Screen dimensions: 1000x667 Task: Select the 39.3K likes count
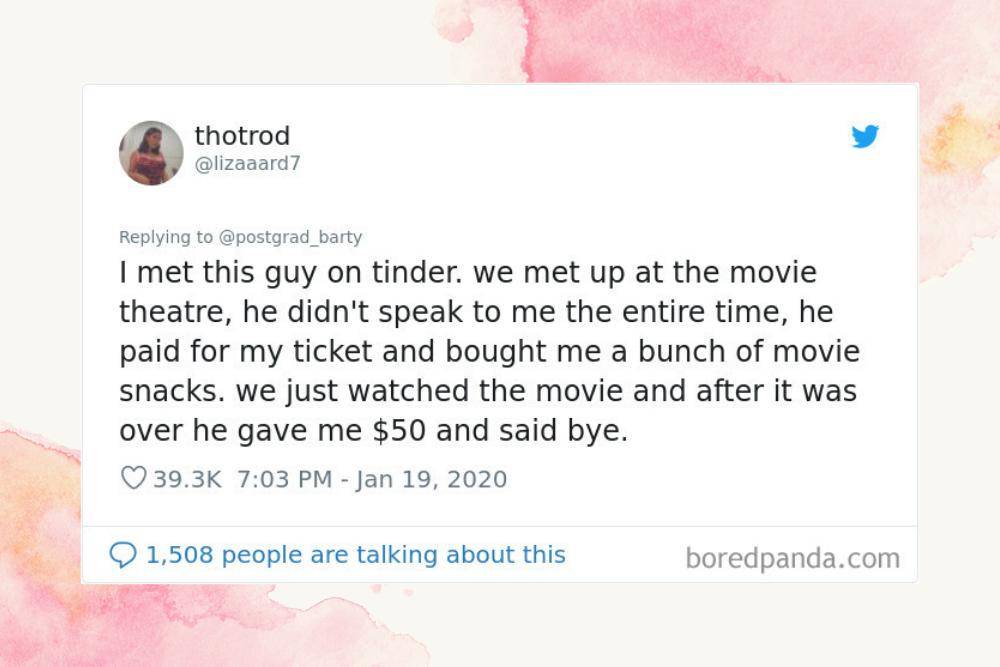[187, 479]
